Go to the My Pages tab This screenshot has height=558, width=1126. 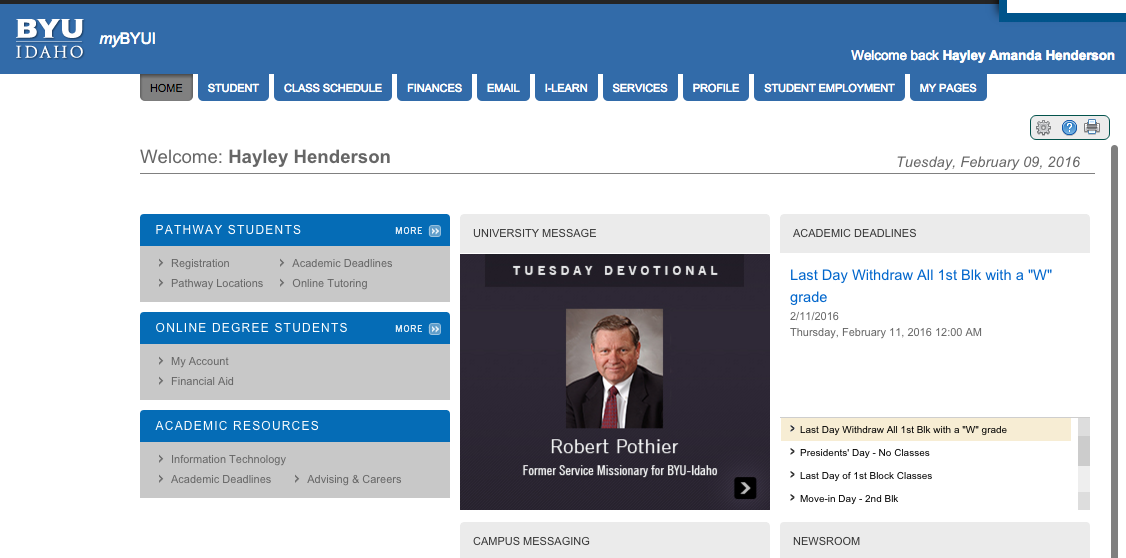[948, 88]
